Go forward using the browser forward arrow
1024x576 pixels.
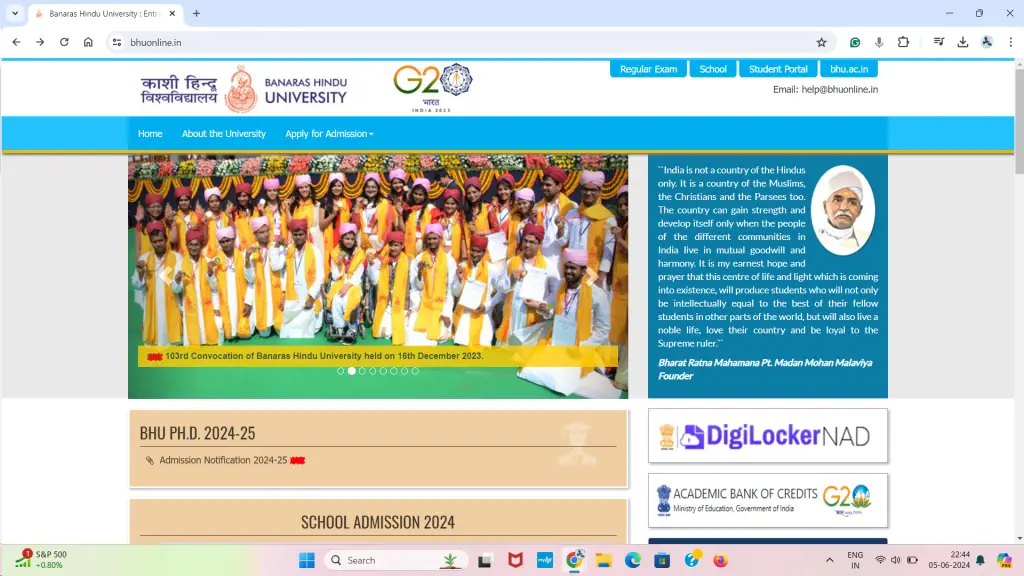click(40, 42)
